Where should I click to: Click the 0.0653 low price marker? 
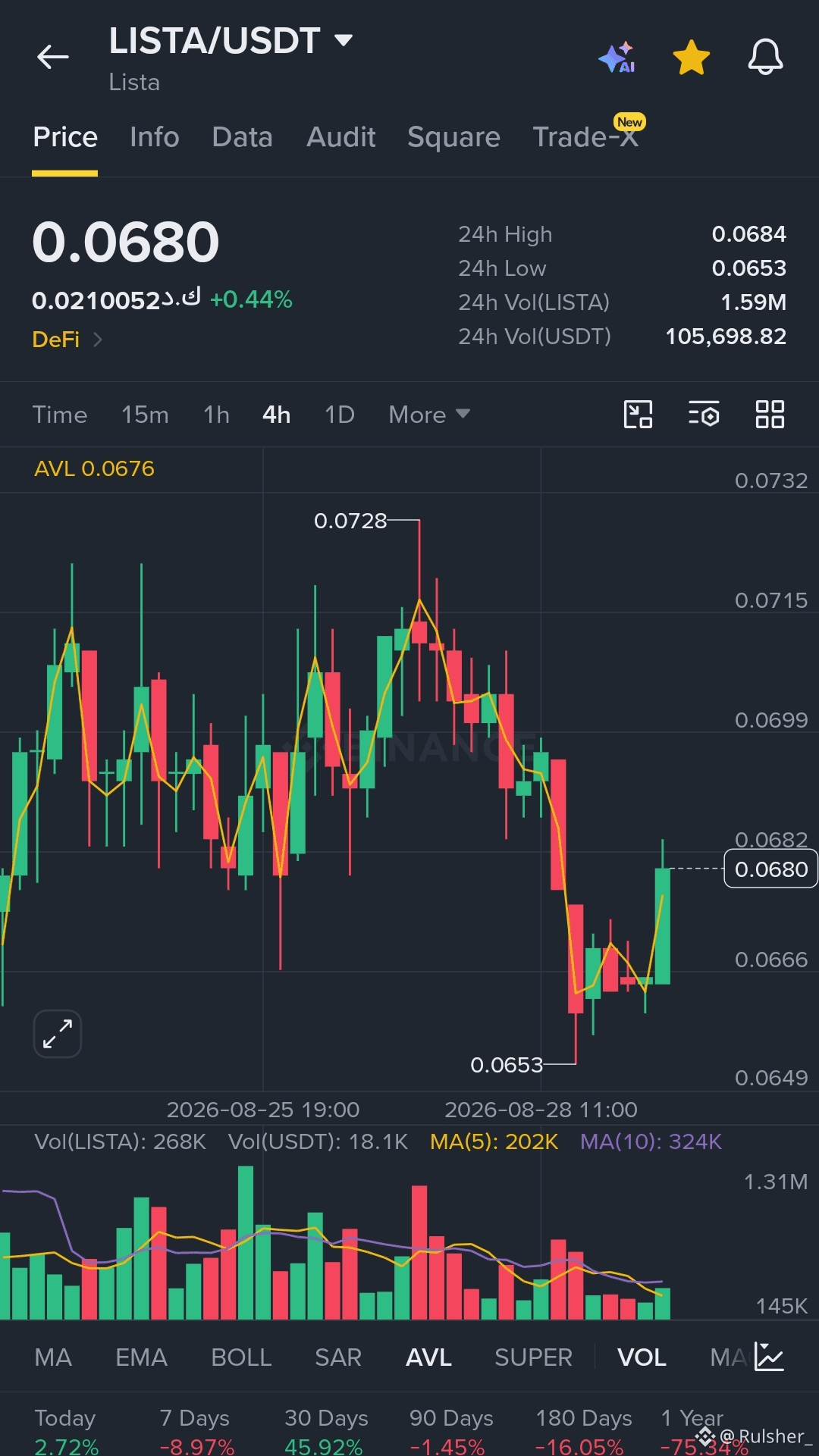point(507,1065)
